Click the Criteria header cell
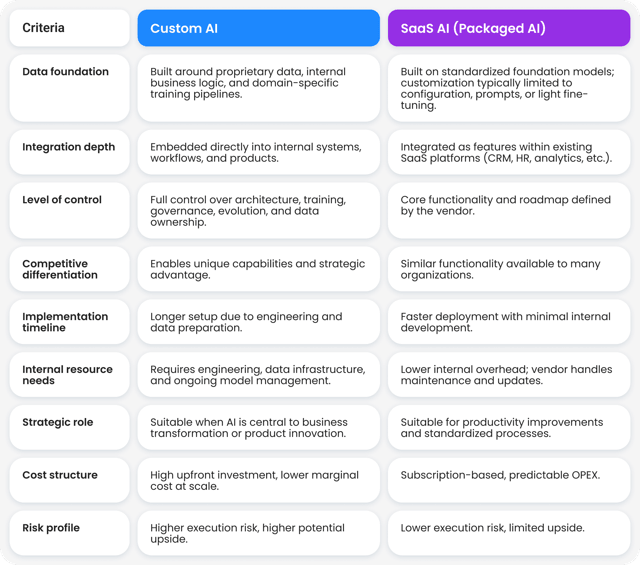Viewport: 640px width, 565px height. [70, 28]
